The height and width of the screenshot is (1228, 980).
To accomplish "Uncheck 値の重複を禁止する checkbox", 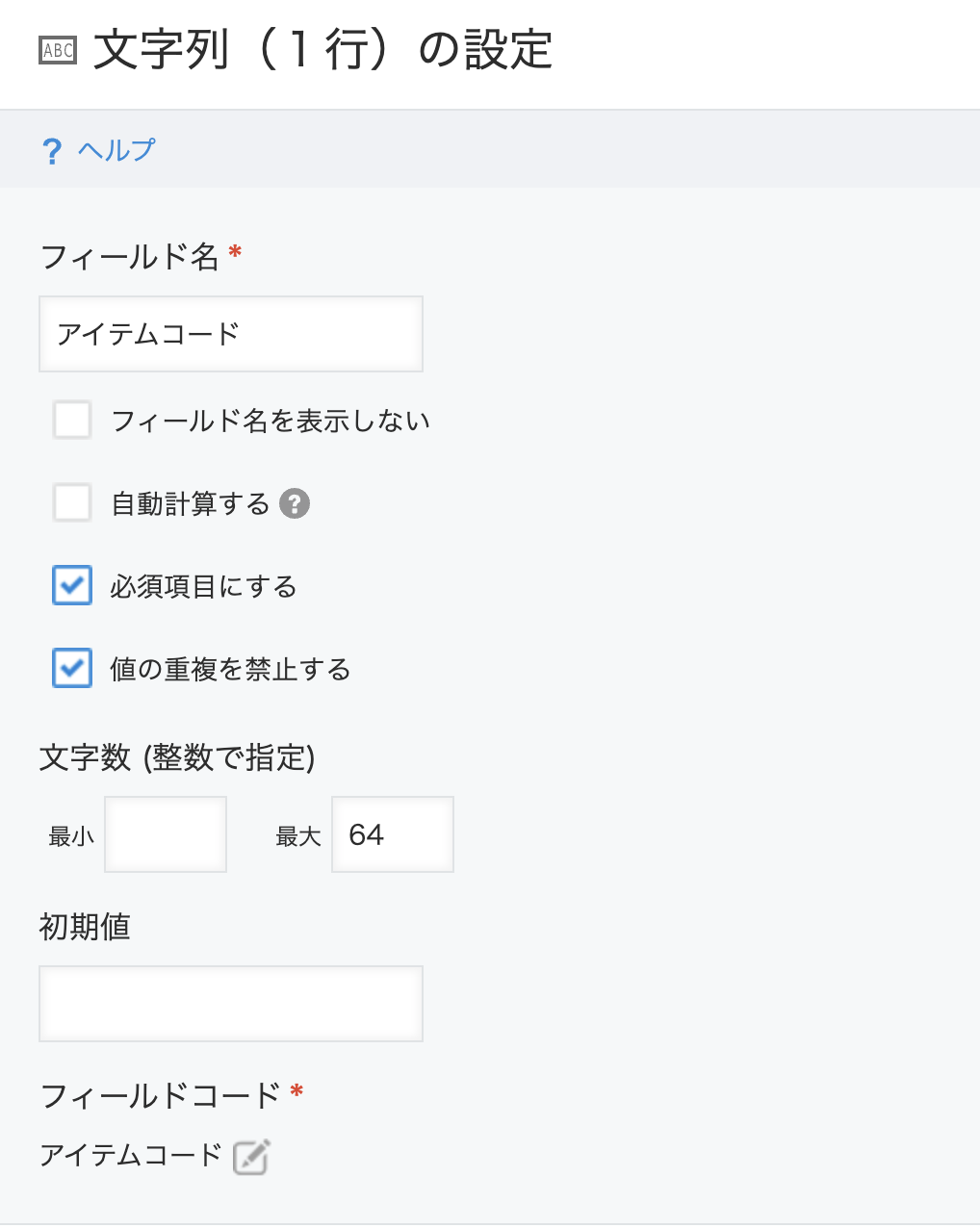I will point(72,668).
